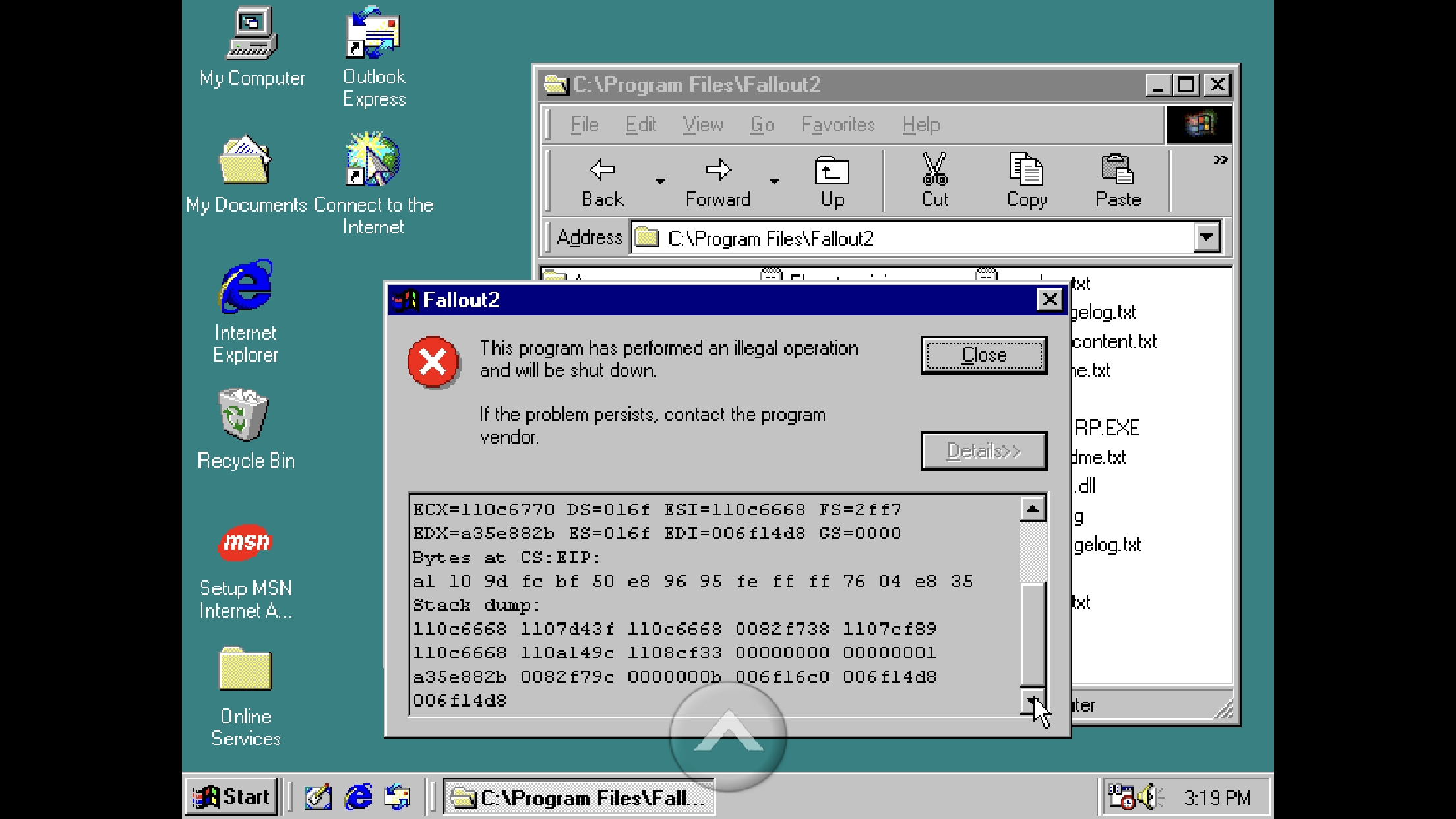Click the Address path field
The image size is (1456, 819).
(913, 238)
